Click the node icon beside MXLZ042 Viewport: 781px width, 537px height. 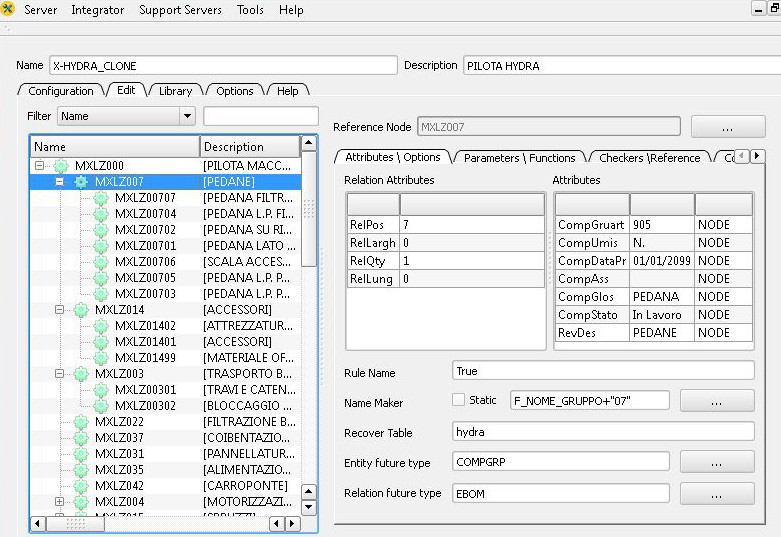(80, 486)
